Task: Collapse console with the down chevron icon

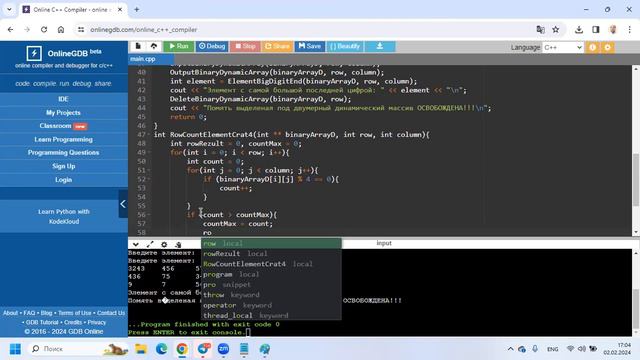Action: 136,244
